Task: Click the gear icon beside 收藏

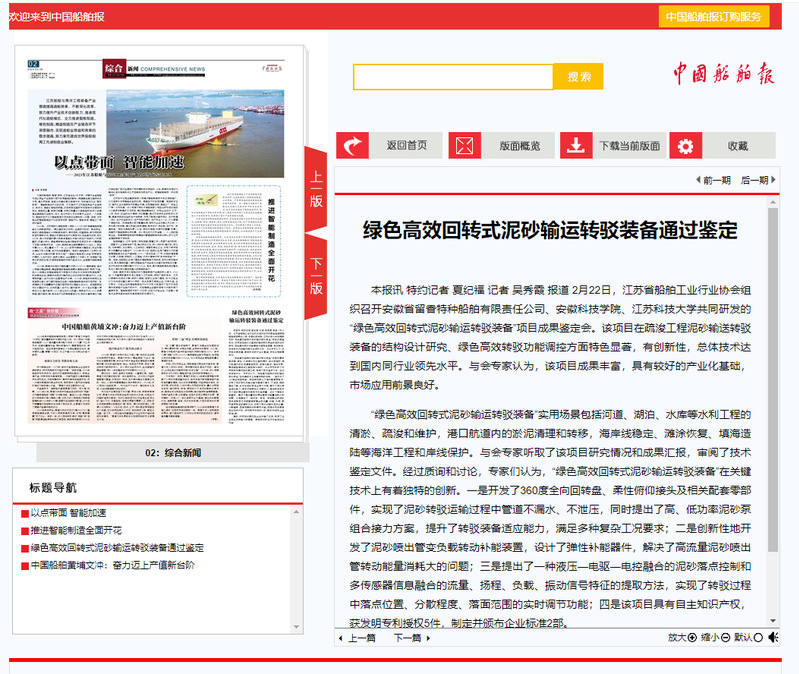Action: [685, 146]
